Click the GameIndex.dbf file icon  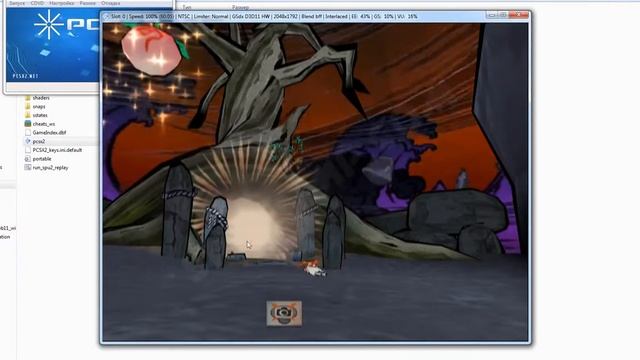coord(28,133)
